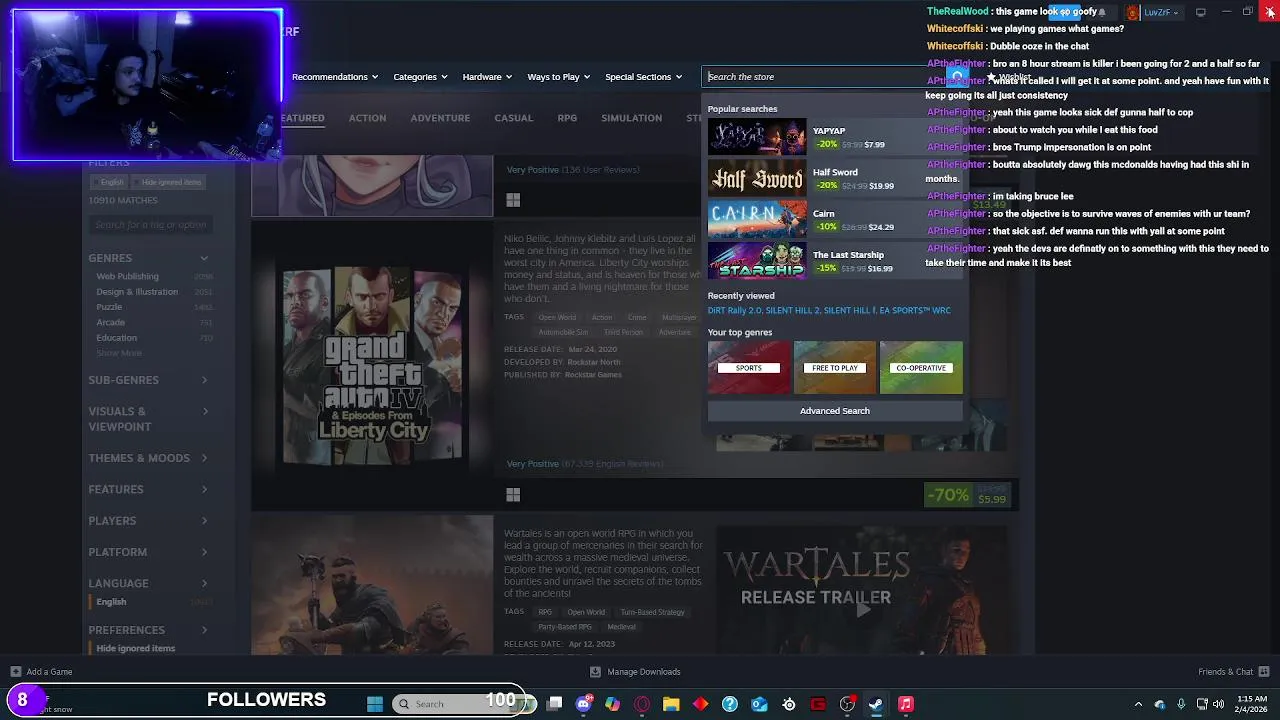
Task: Open the Windows Start button
Action: tap(375, 704)
